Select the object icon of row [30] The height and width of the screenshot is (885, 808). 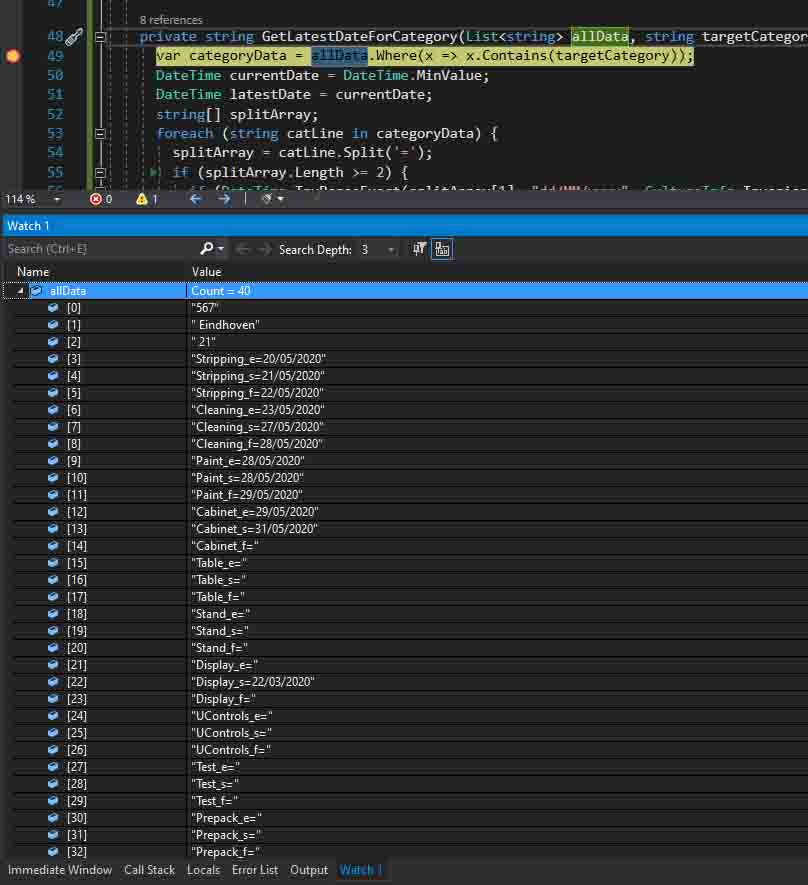coord(53,818)
